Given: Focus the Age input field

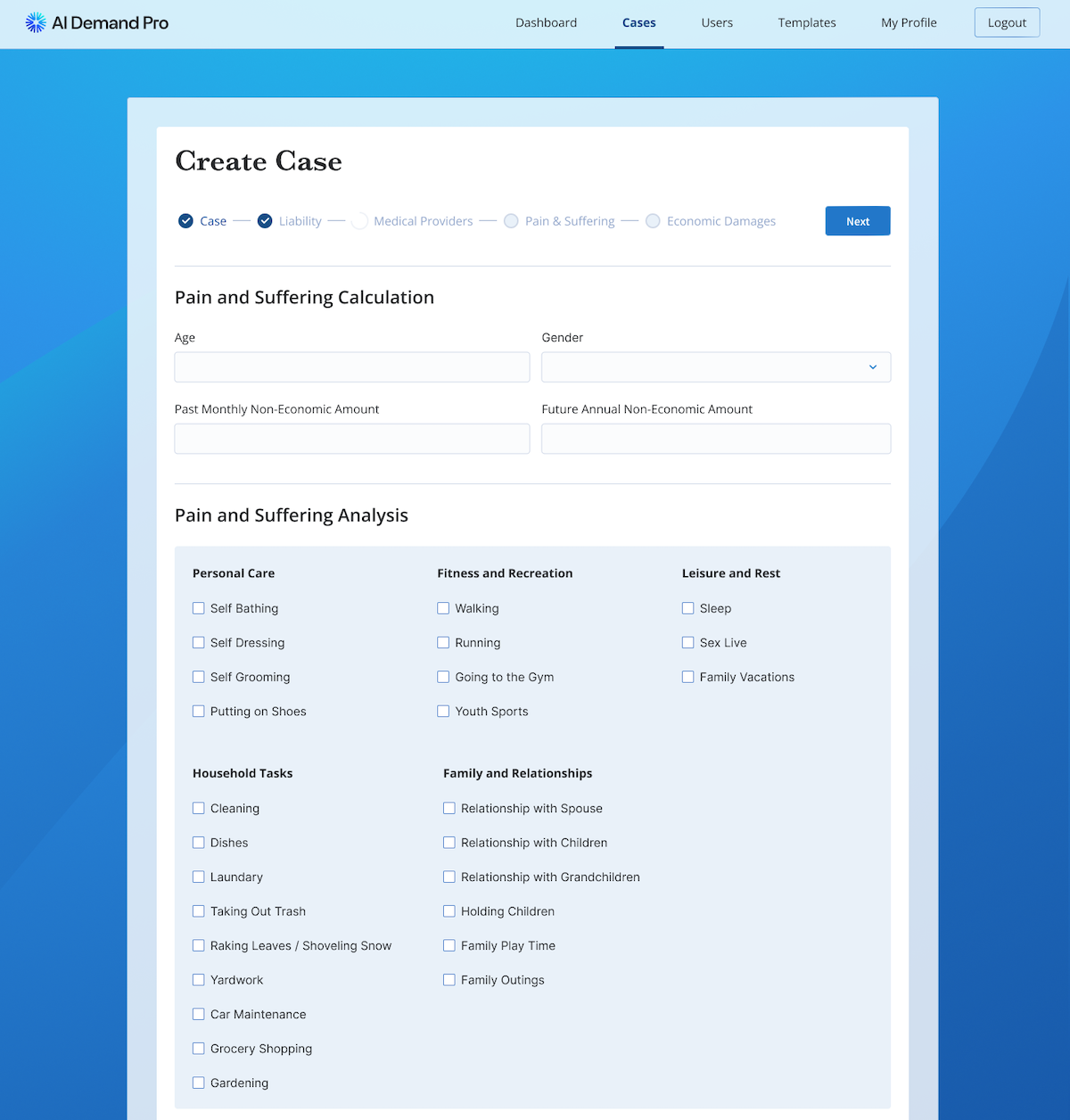Looking at the screenshot, I should 352,367.
